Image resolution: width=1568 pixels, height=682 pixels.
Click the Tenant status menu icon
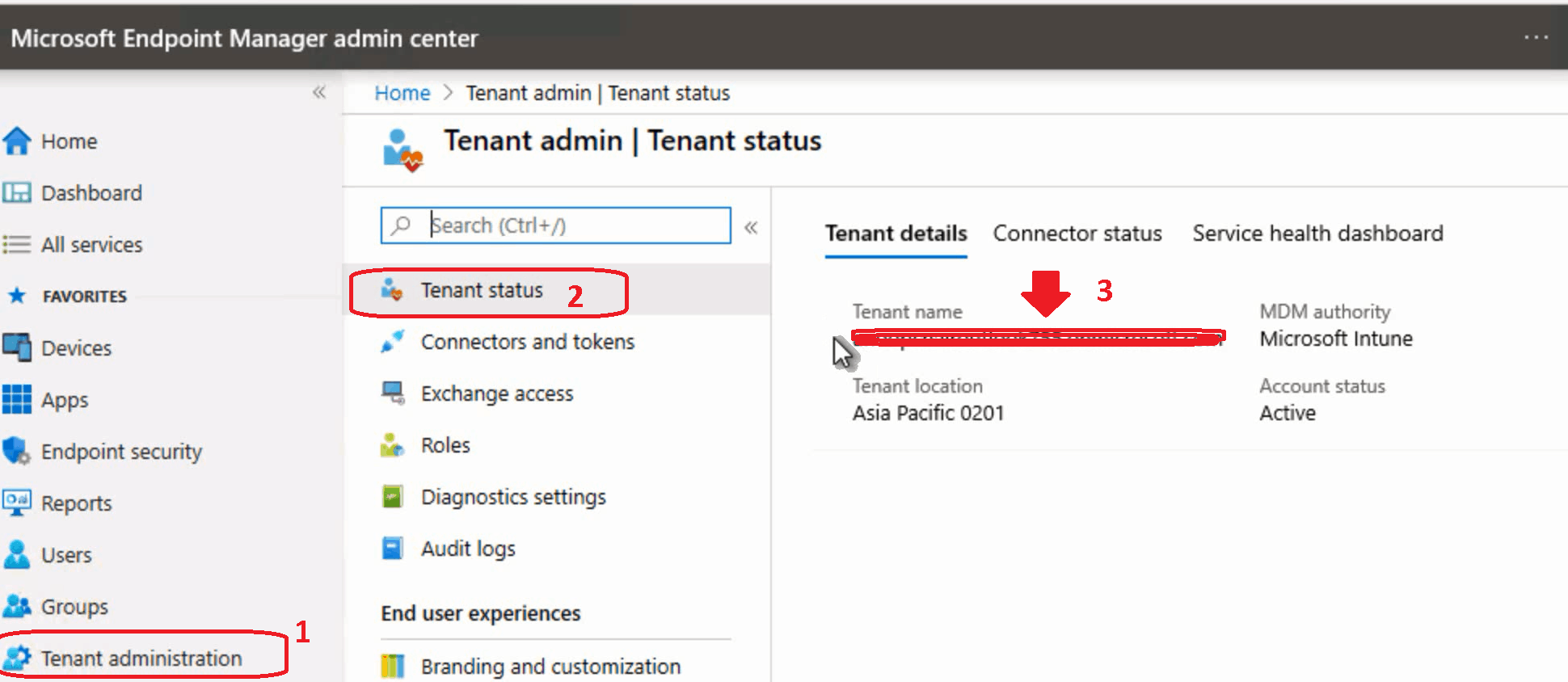pyautogui.click(x=392, y=289)
